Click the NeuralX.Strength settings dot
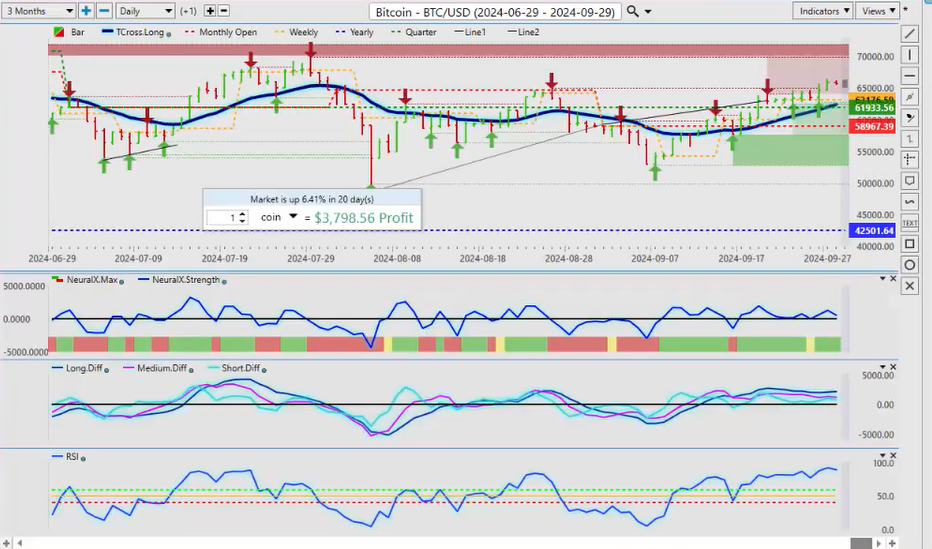The image size is (932, 549). [x=224, y=282]
